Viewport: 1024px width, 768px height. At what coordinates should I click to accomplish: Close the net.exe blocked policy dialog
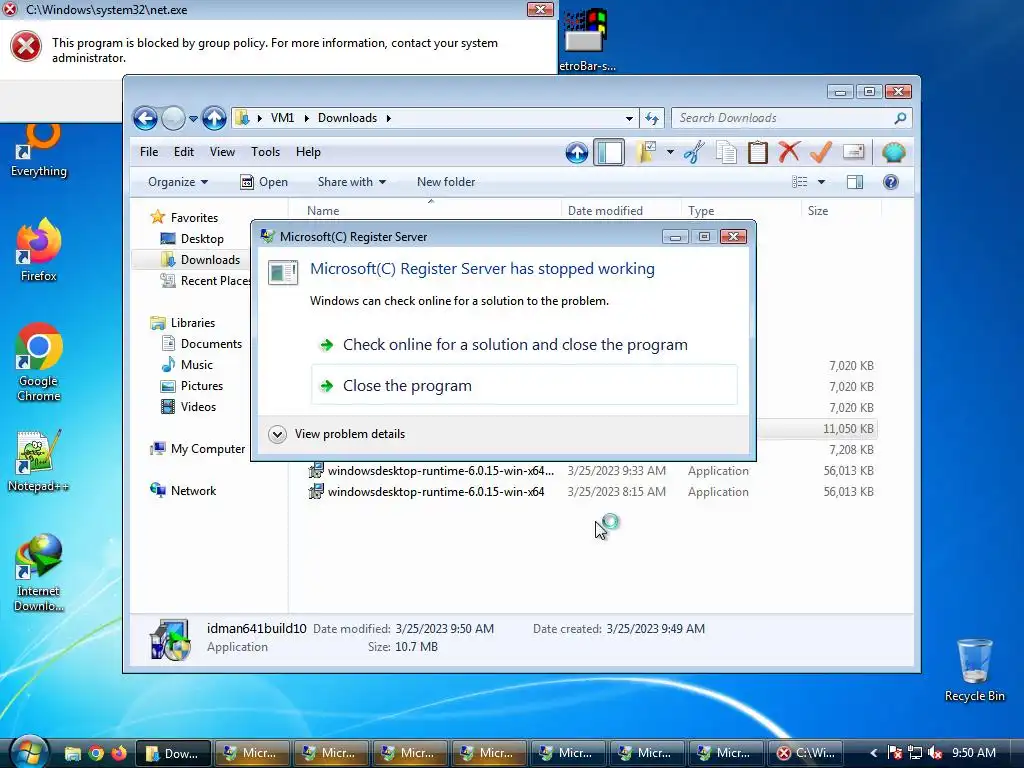(x=540, y=9)
